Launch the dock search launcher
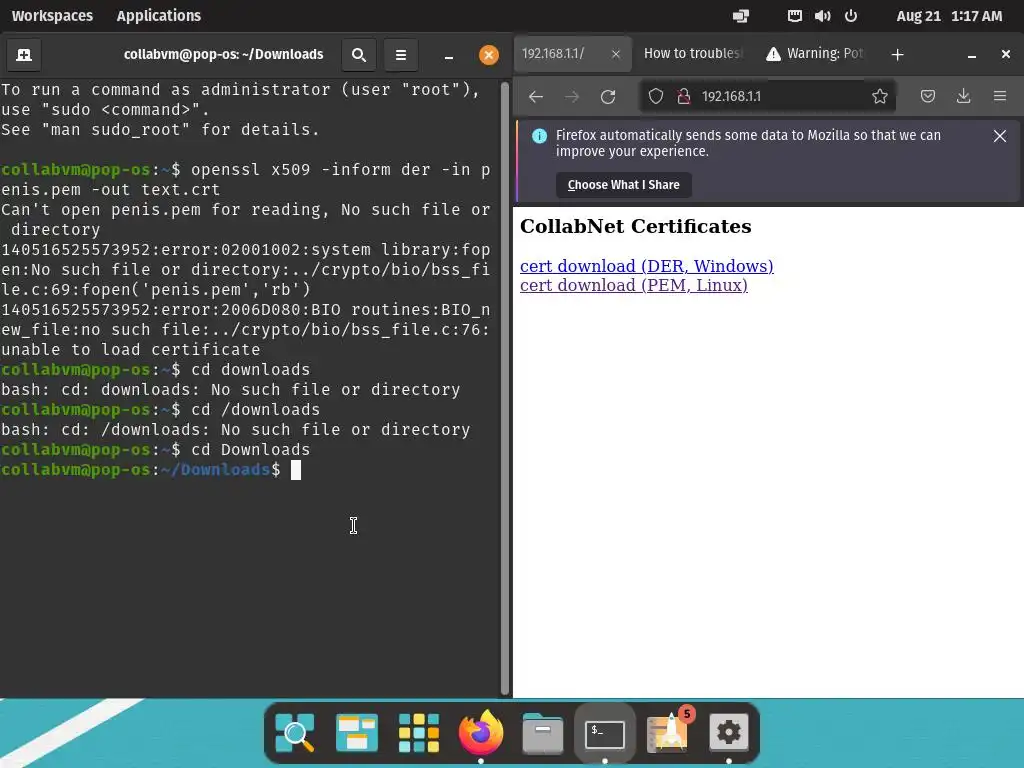 point(295,733)
